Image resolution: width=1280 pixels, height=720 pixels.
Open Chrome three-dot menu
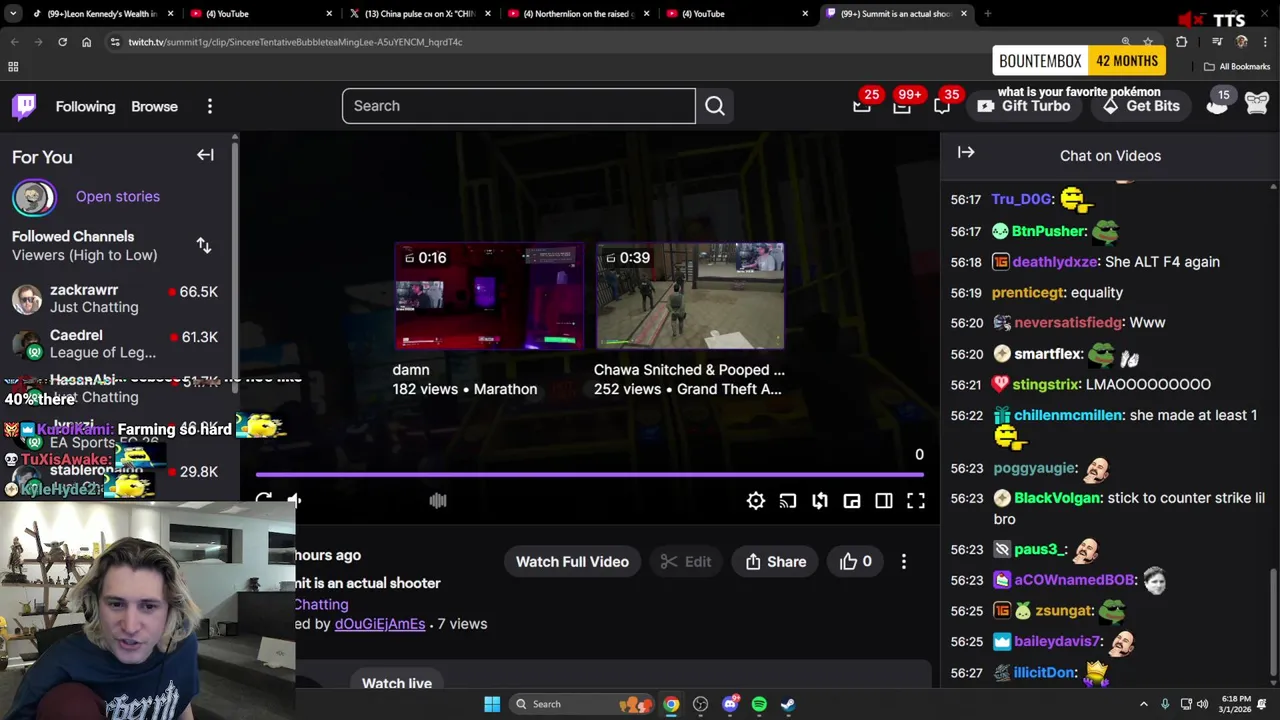tap(1265, 42)
